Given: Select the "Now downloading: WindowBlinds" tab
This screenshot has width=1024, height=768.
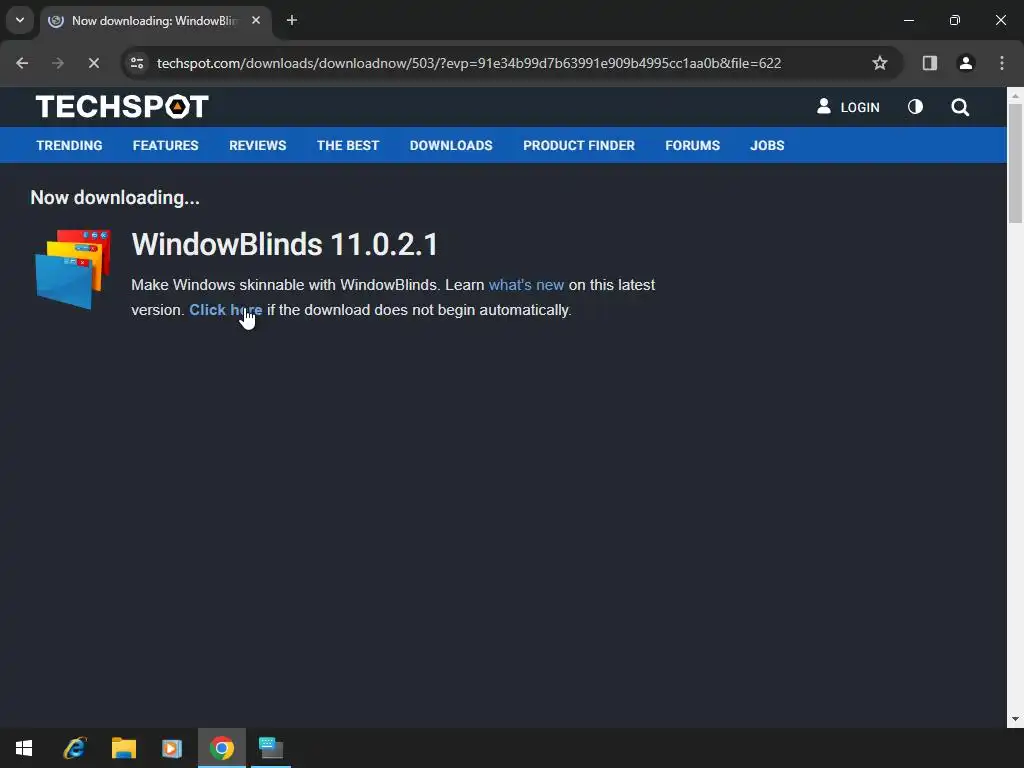Looking at the screenshot, I should [155, 21].
